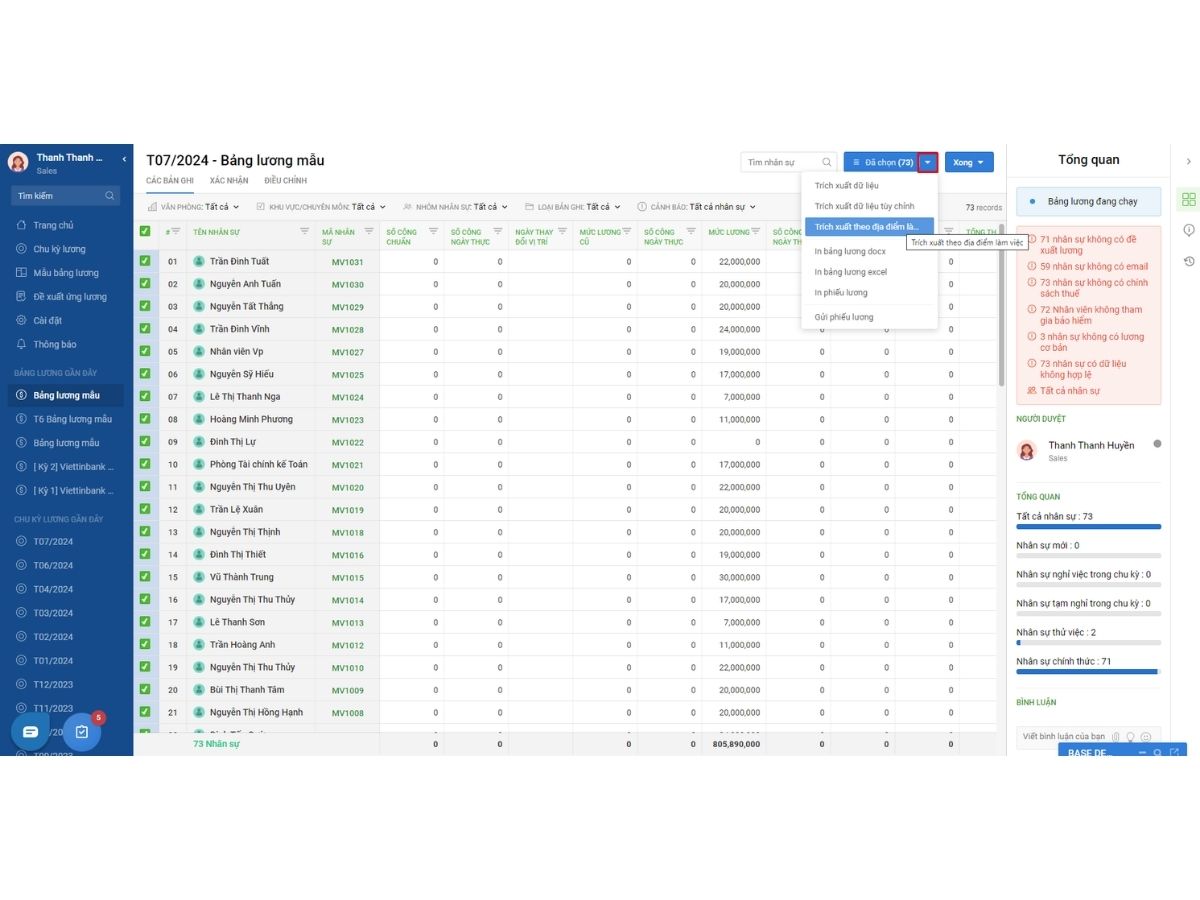Open Chu kỳ lương in the sidebar
Viewport: 1200px width, 900px height.
59,249
